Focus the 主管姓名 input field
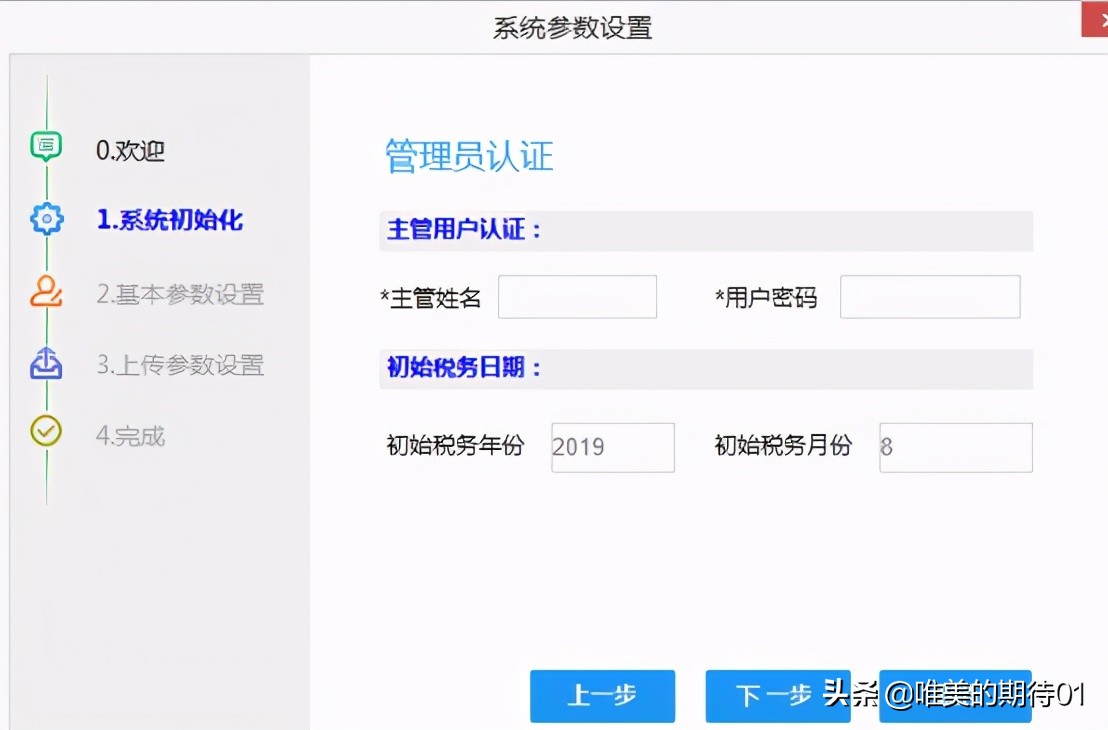1108x730 pixels. pyautogui.click(x=577, y=297)
